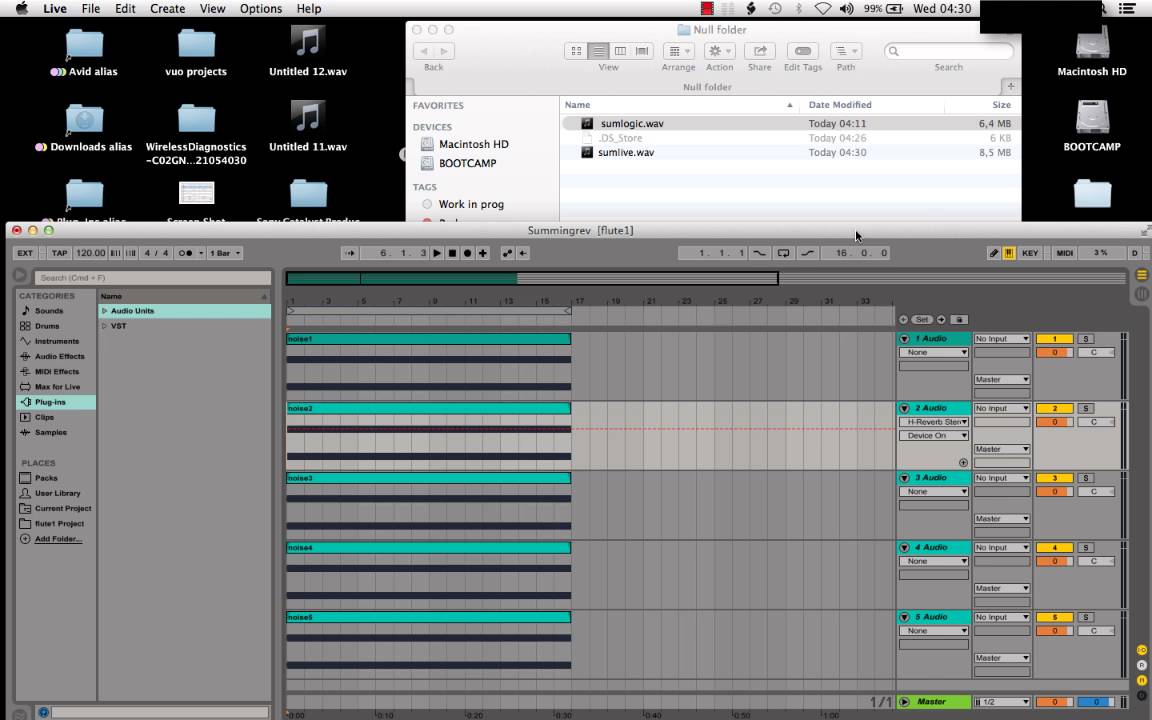Click Live's browser search field
The width and height of the screenshot is (1152, 720).
click(x=153, y=278)
